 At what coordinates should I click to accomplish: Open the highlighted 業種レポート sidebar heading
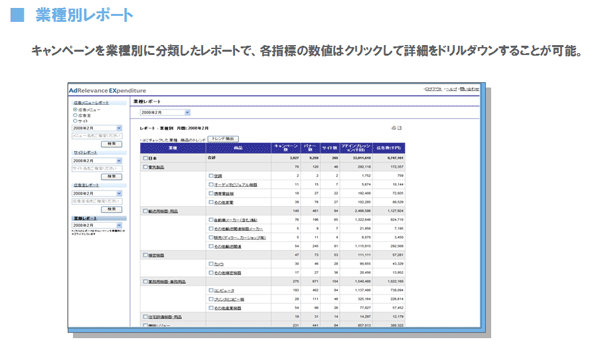(85, 218)
